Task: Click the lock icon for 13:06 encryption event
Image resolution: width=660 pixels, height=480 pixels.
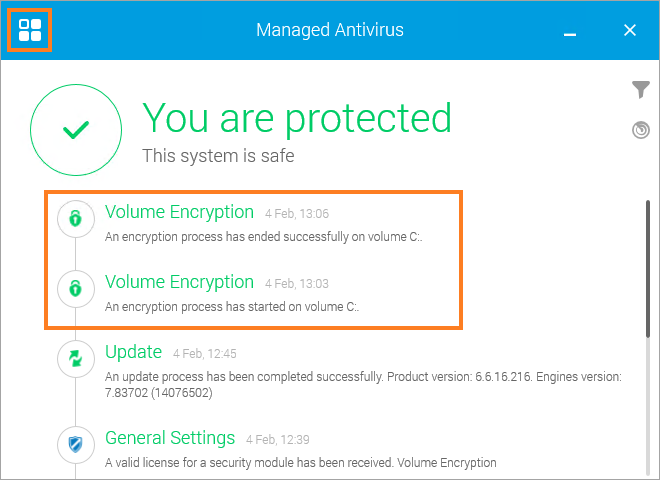Action: point(76,219)
